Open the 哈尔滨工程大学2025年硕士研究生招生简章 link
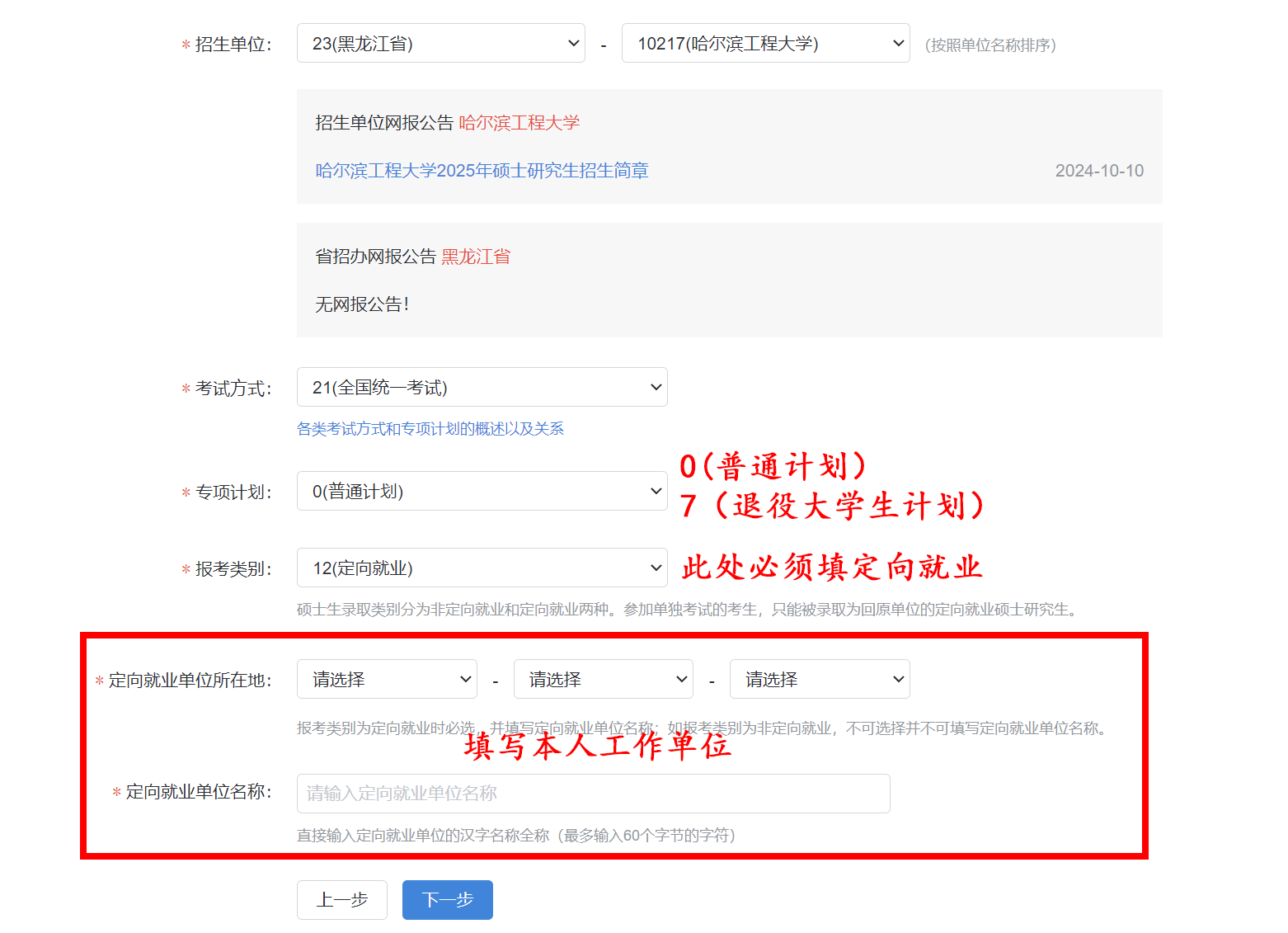This screenshot has height=933, width=1288. pos(482,171)
